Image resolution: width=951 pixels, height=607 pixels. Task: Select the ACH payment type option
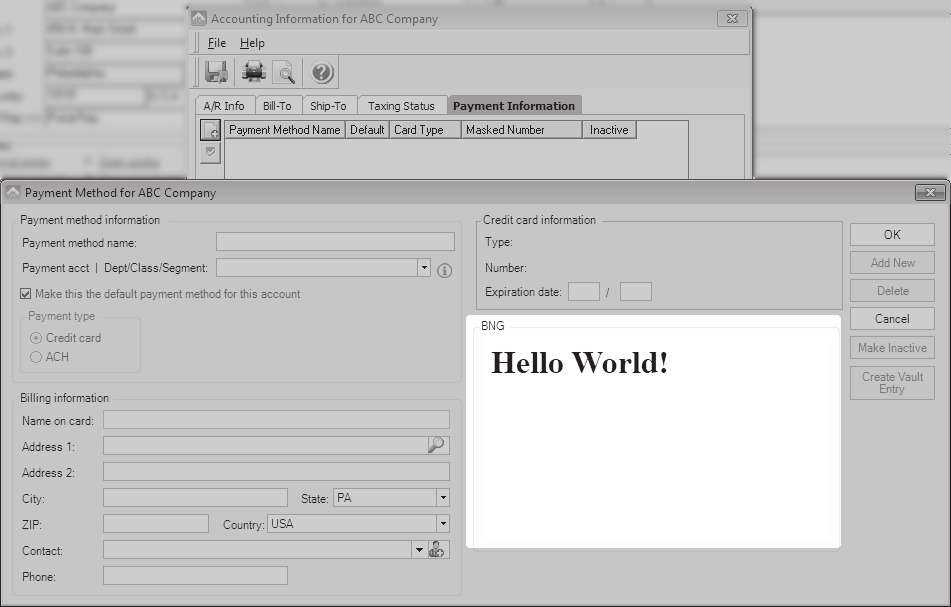point(36,357)
